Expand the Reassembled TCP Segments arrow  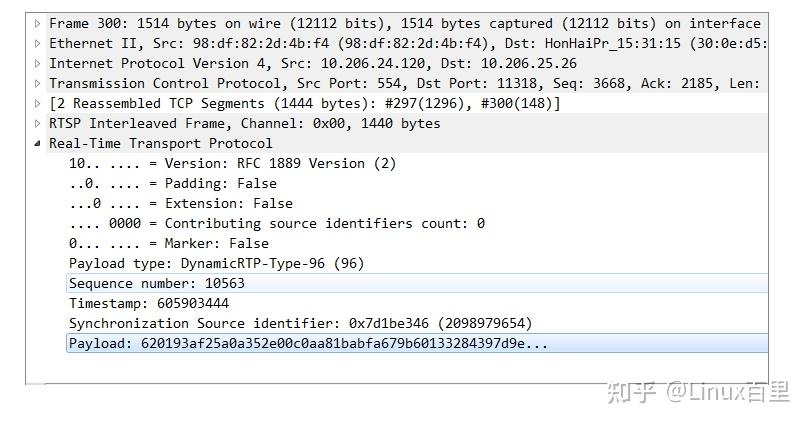point(38,103)
